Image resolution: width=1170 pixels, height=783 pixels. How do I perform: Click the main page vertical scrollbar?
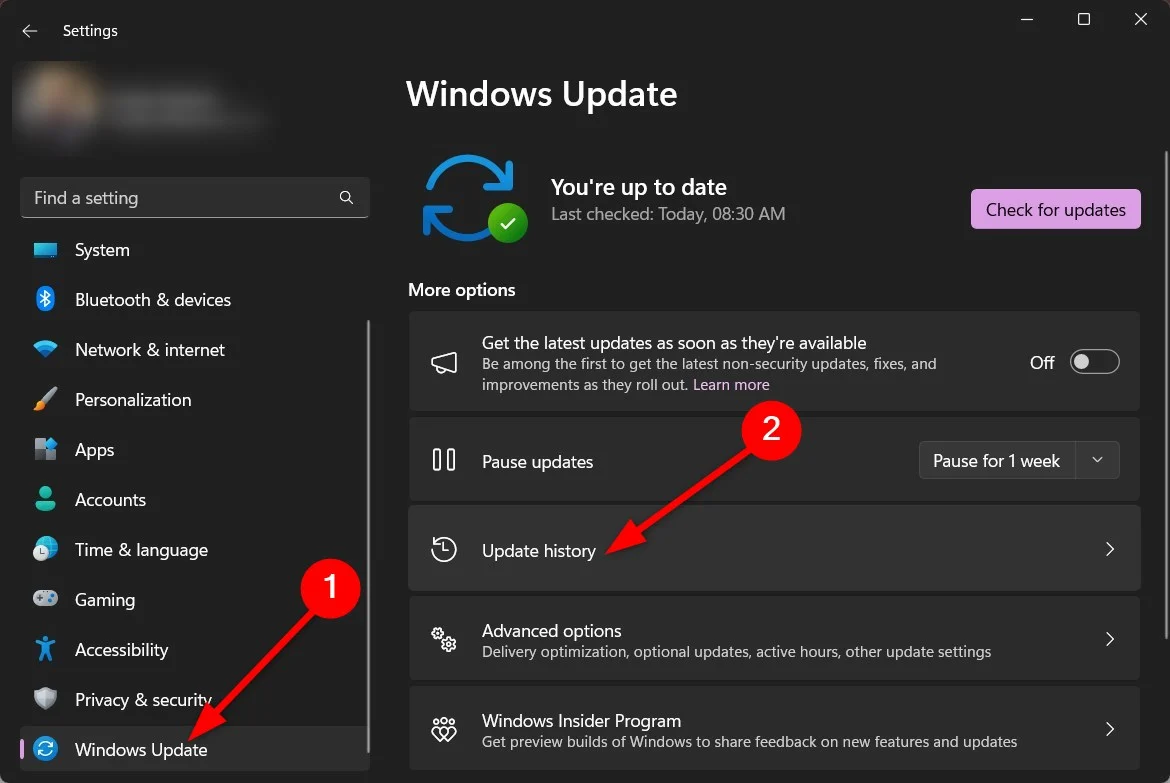[1166, 396]
